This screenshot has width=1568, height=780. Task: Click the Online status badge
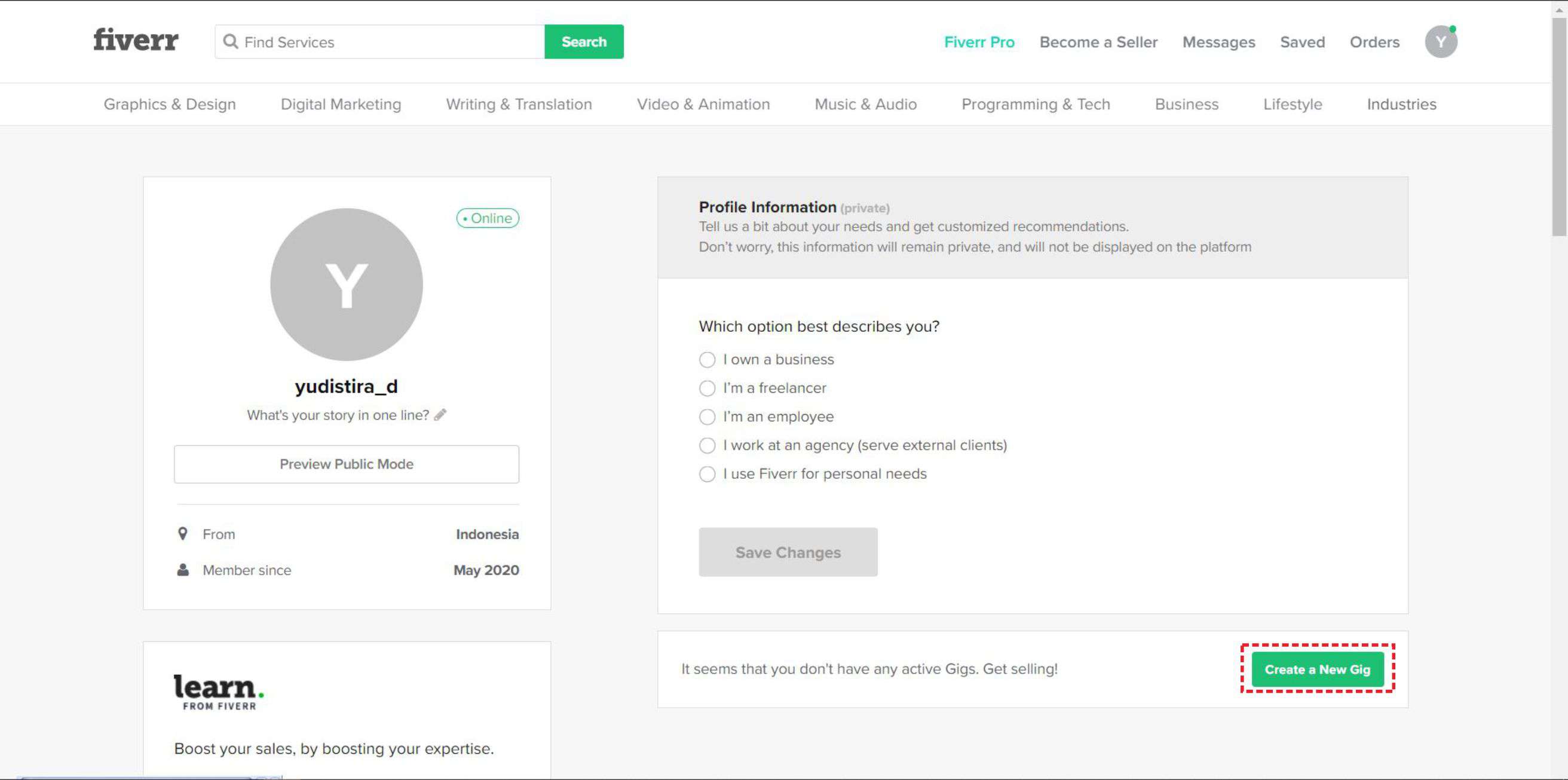[488, 218]
